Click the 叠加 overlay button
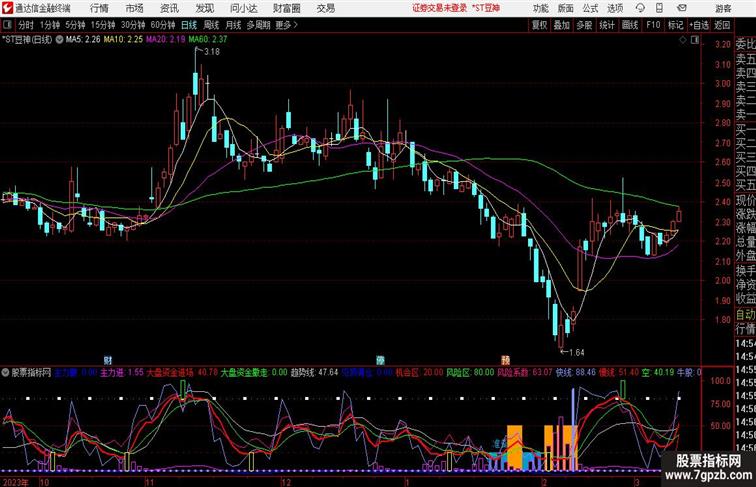This screenshot has width=756, height=487. (x=562, y=25)
